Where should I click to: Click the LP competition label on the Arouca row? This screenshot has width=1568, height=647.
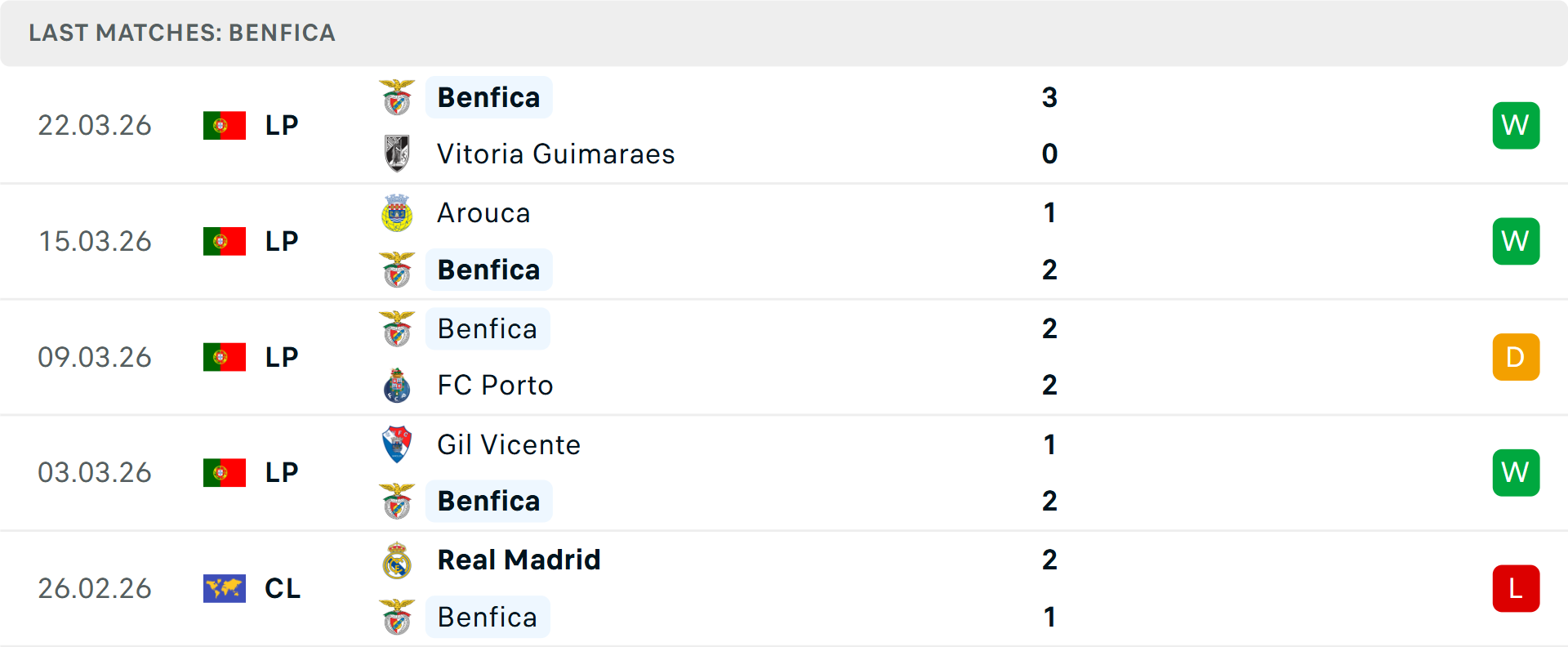tap(281, 241)
